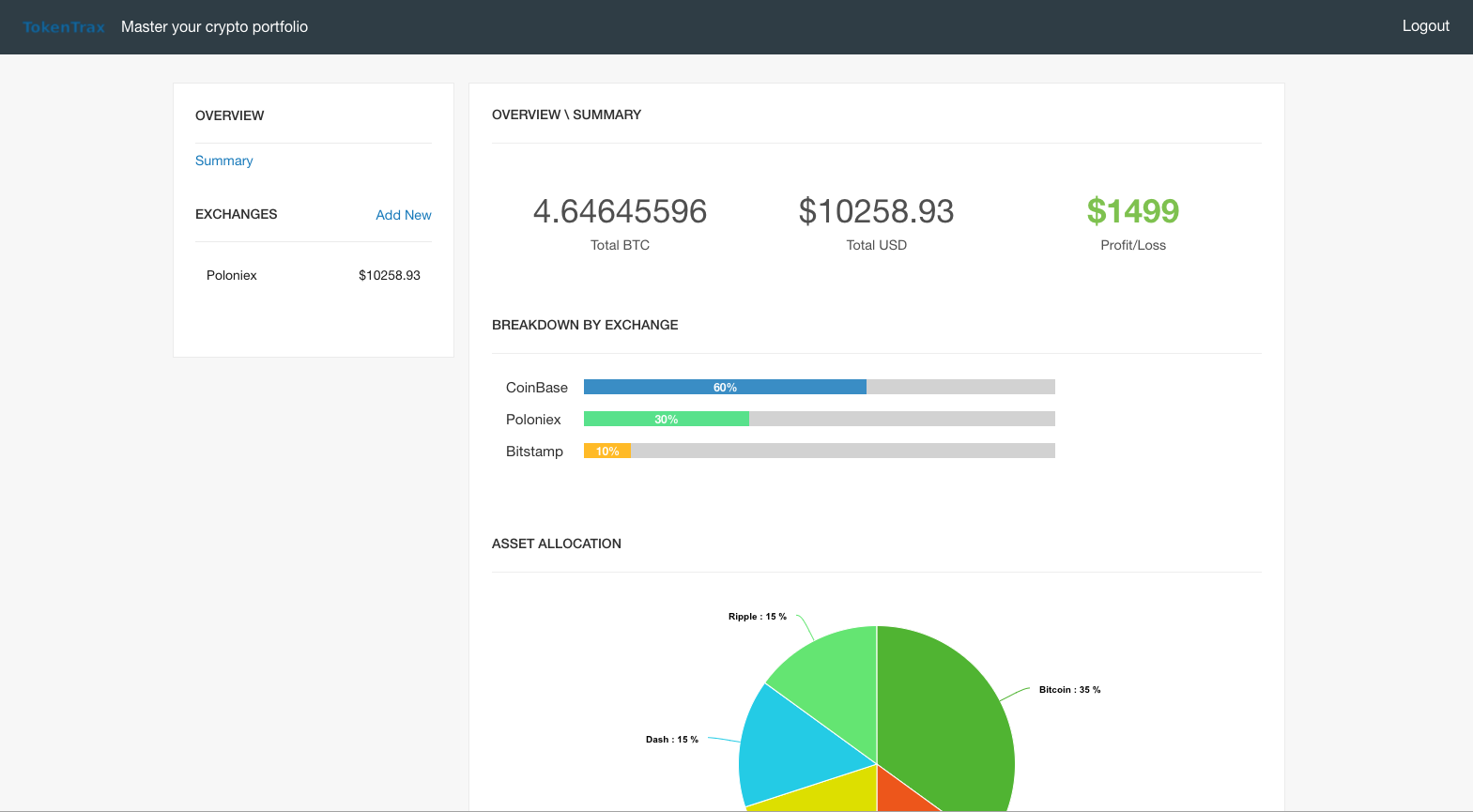Click the Poloniex 30% green bar
The width and height of the screenshot is (1473, 812).
click(x=666, y=419)
